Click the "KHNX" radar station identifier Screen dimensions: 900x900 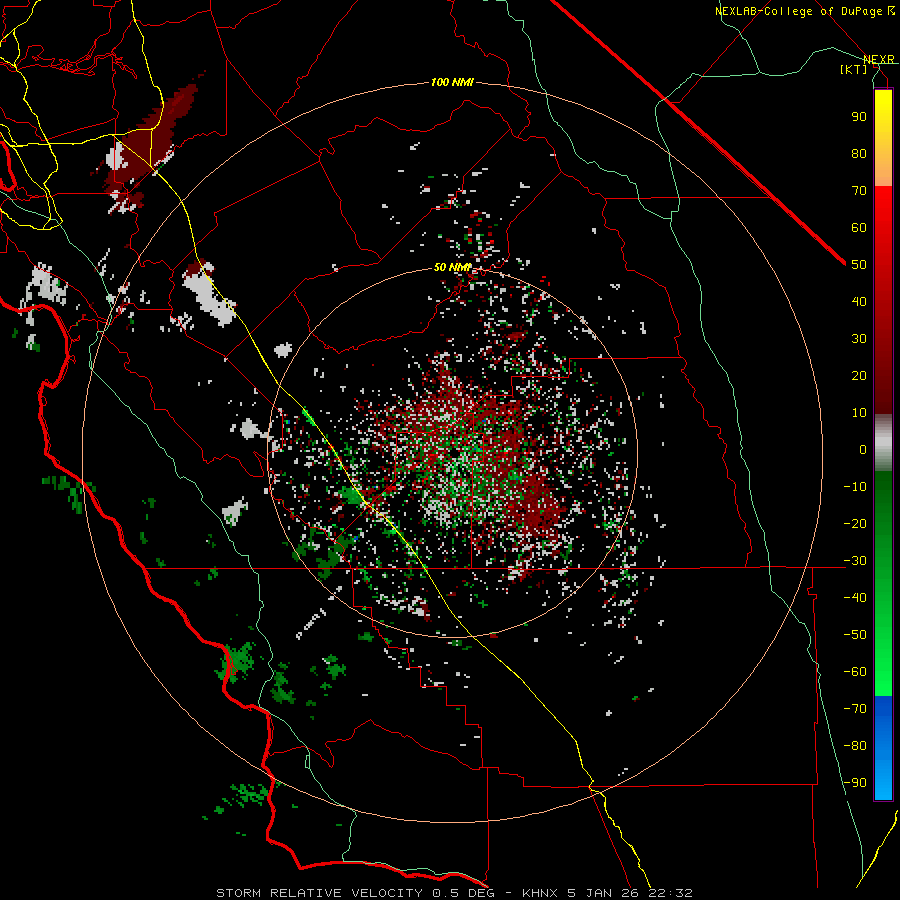click(x=540, y=893)
